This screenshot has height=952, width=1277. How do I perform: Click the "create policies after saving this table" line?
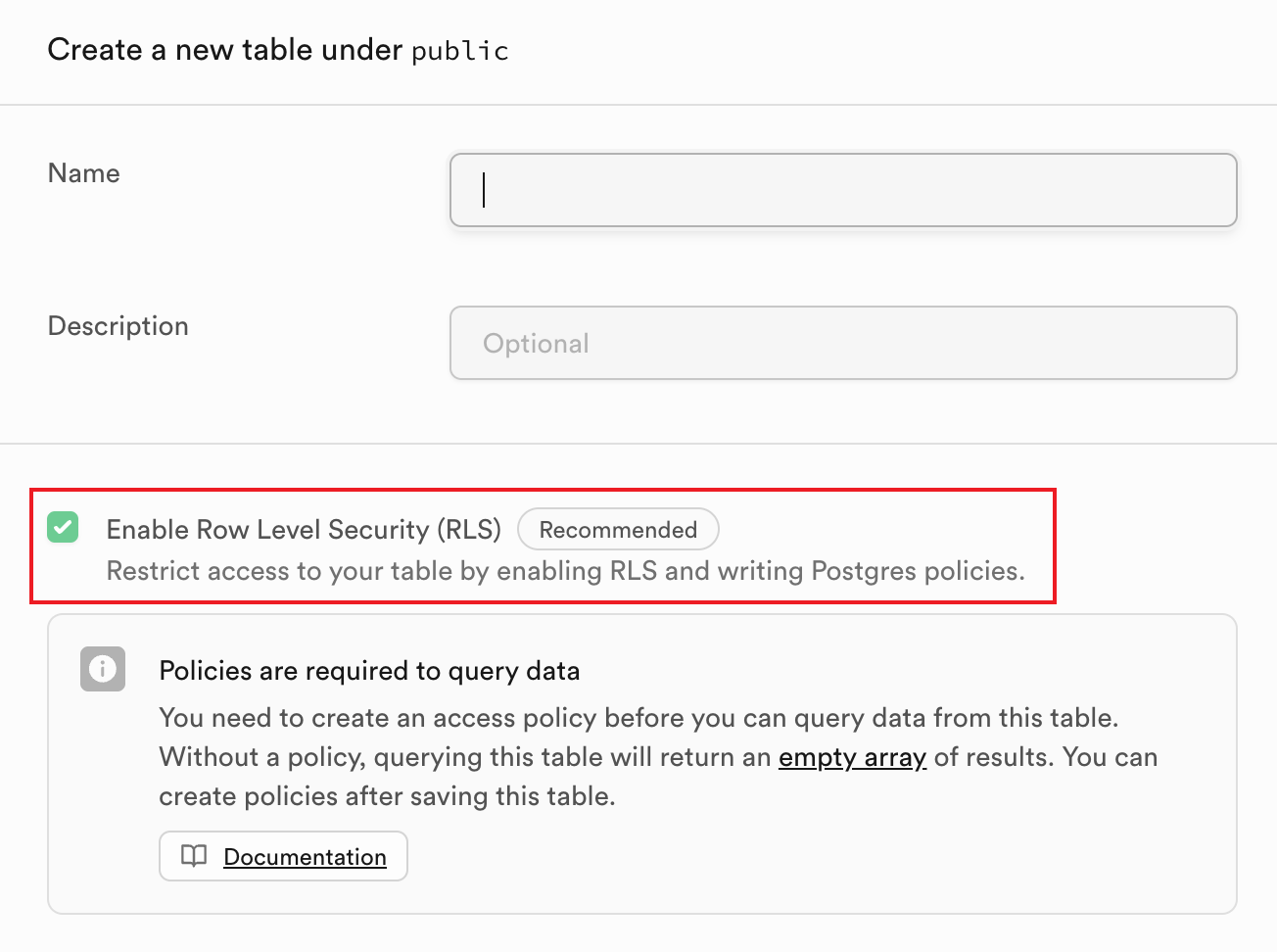coord(387,796)
